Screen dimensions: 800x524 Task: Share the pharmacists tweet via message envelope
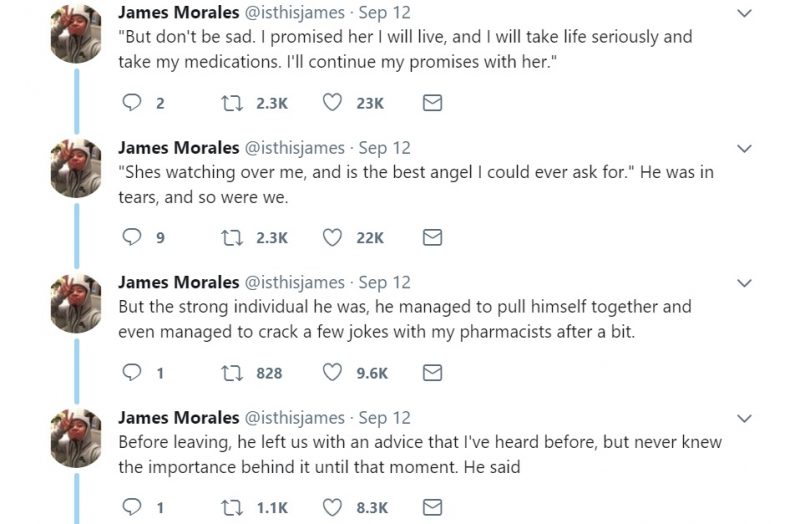[x=432, y=373]
